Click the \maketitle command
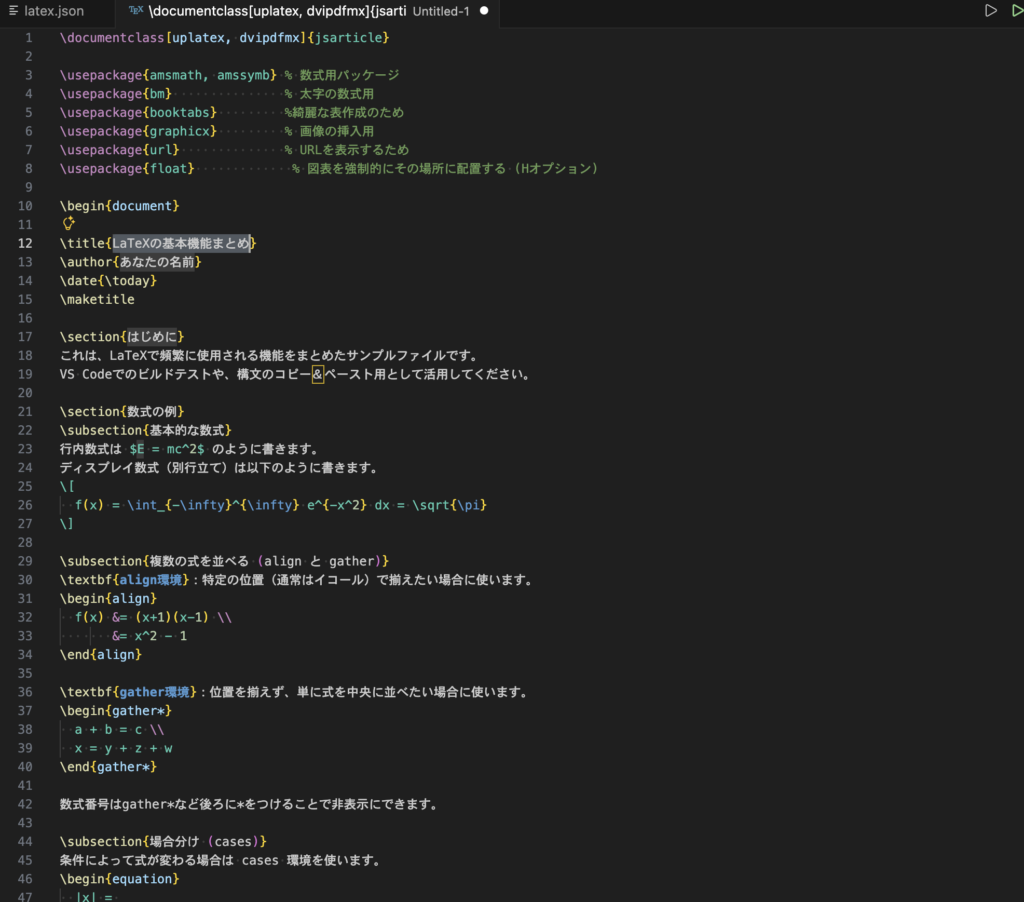The image size is (1024, 902). (x=97, y=299)
